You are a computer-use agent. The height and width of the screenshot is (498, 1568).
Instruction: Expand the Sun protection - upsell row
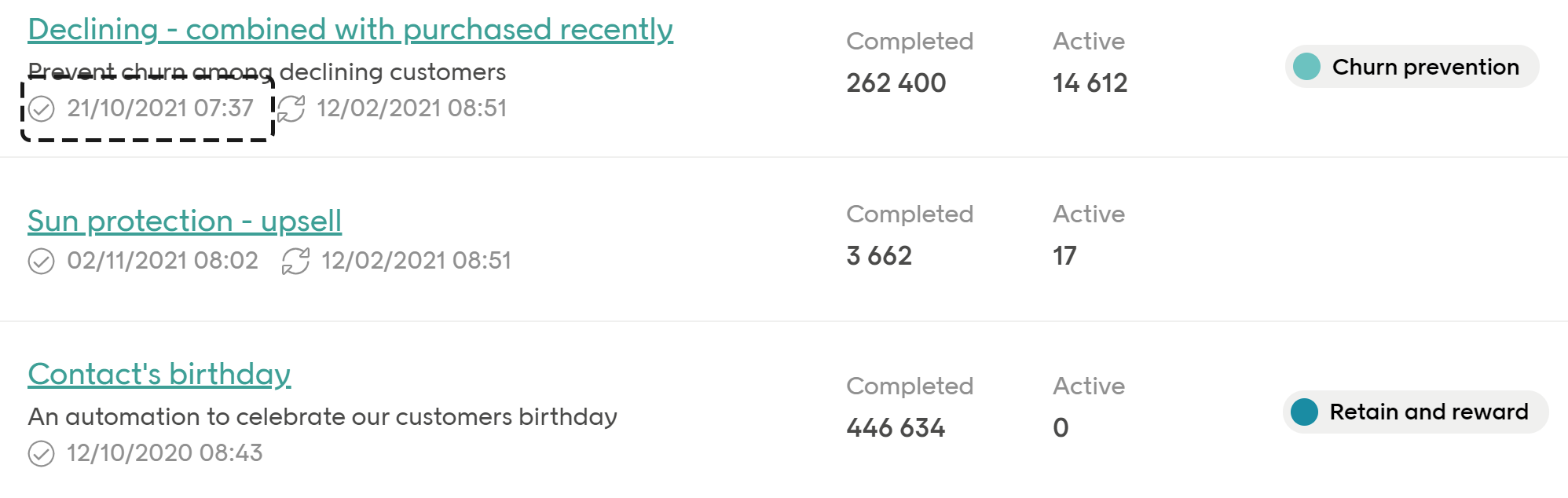coord(185,221)
